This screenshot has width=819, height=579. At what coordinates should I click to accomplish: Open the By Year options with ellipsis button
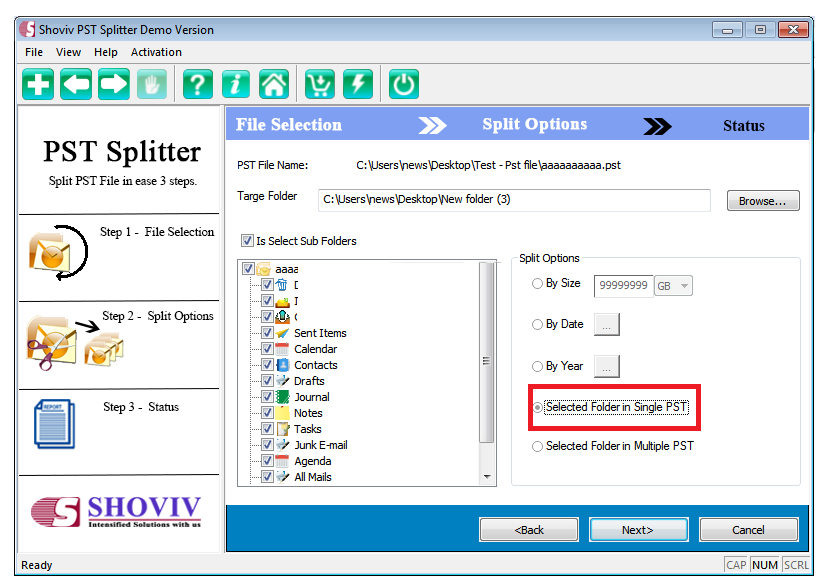[x=606, y=366]
